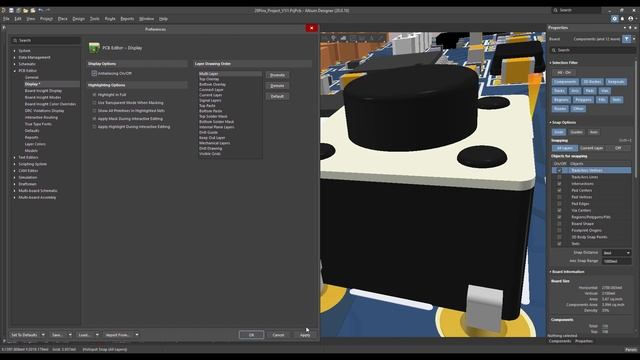Screen dimensions: 640x360
Task: Click the Save icon in quick access toolbar
Action: 11,10
